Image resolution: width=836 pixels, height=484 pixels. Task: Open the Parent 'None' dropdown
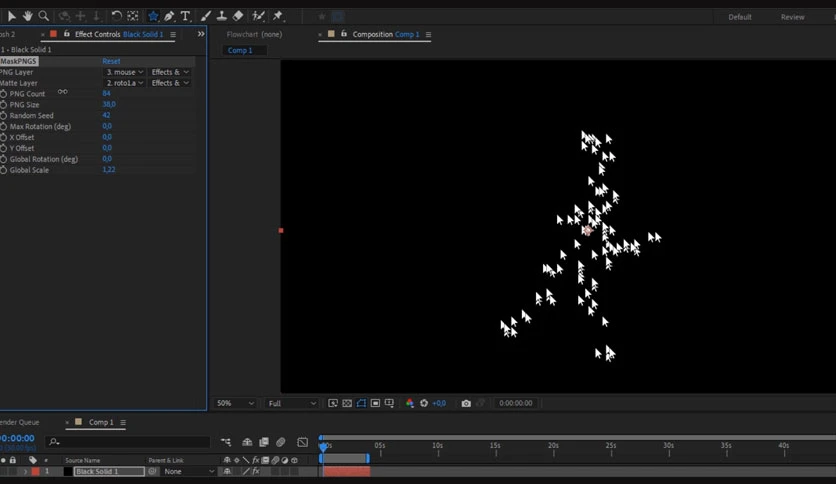pos(189,471)
